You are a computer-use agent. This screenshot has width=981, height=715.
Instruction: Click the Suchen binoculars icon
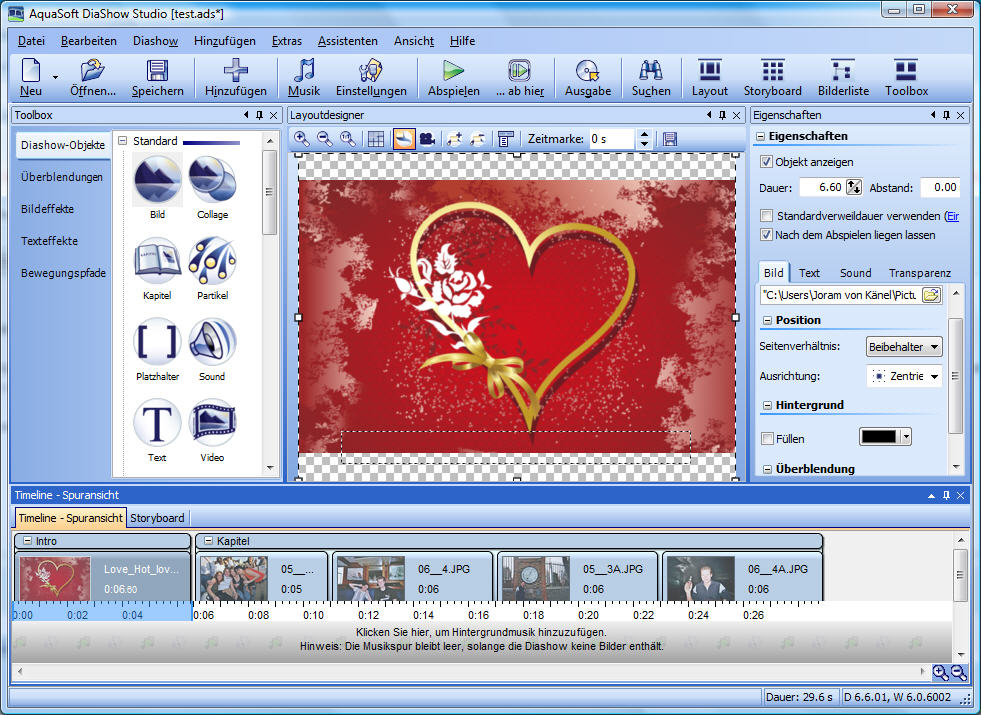coord(651,71)
